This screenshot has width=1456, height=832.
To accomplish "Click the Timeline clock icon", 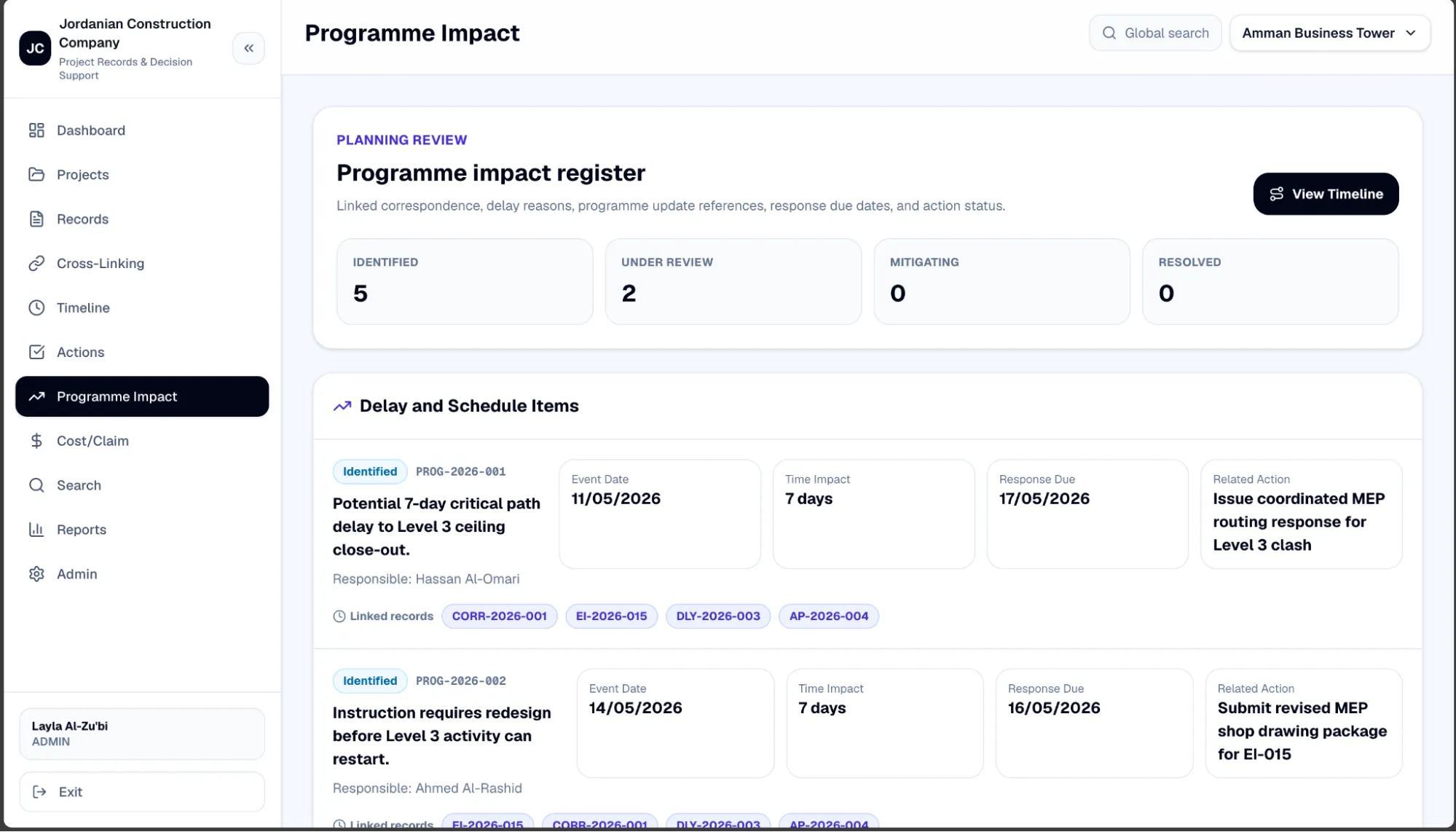I will (36, 308).
